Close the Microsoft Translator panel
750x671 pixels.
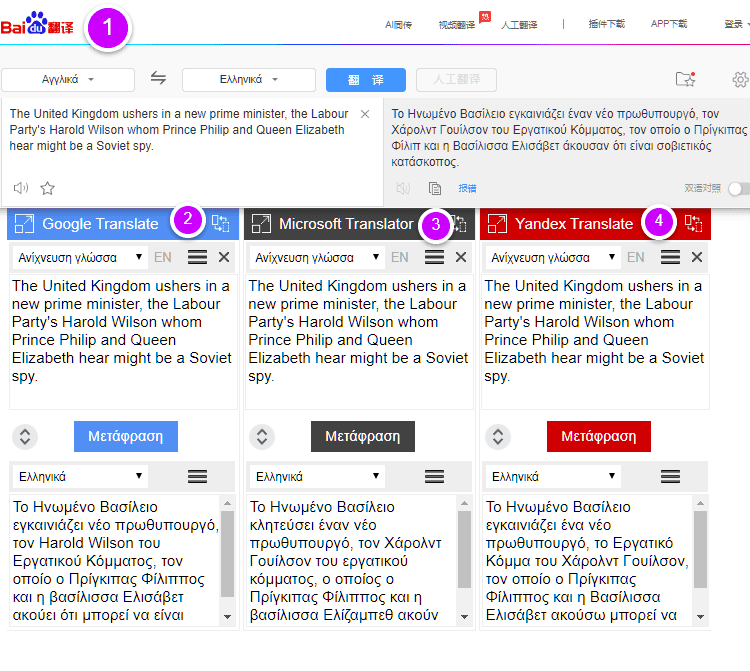[x=461, y=257]
